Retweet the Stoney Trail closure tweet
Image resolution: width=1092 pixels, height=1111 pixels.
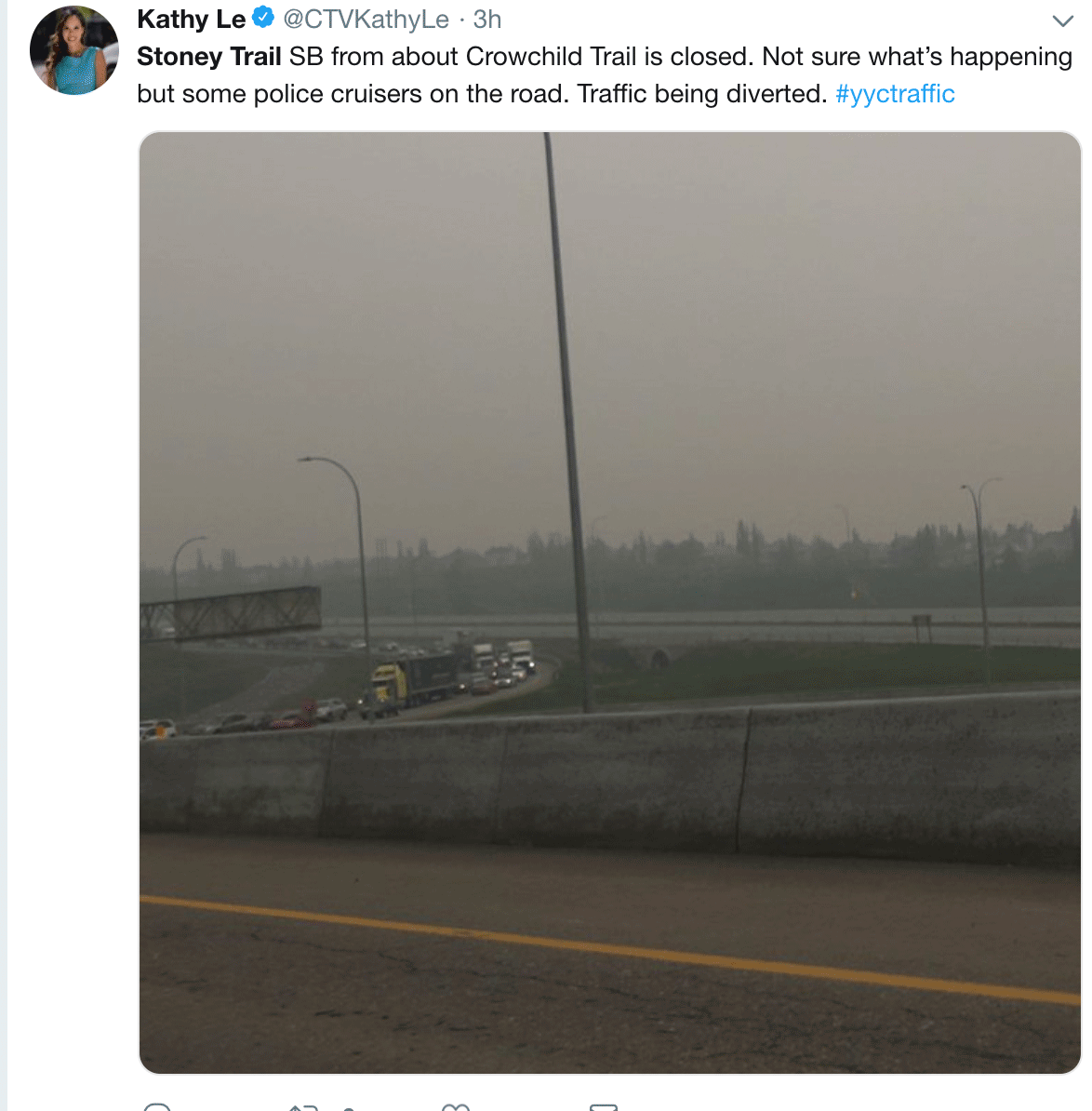[303, 1107]
